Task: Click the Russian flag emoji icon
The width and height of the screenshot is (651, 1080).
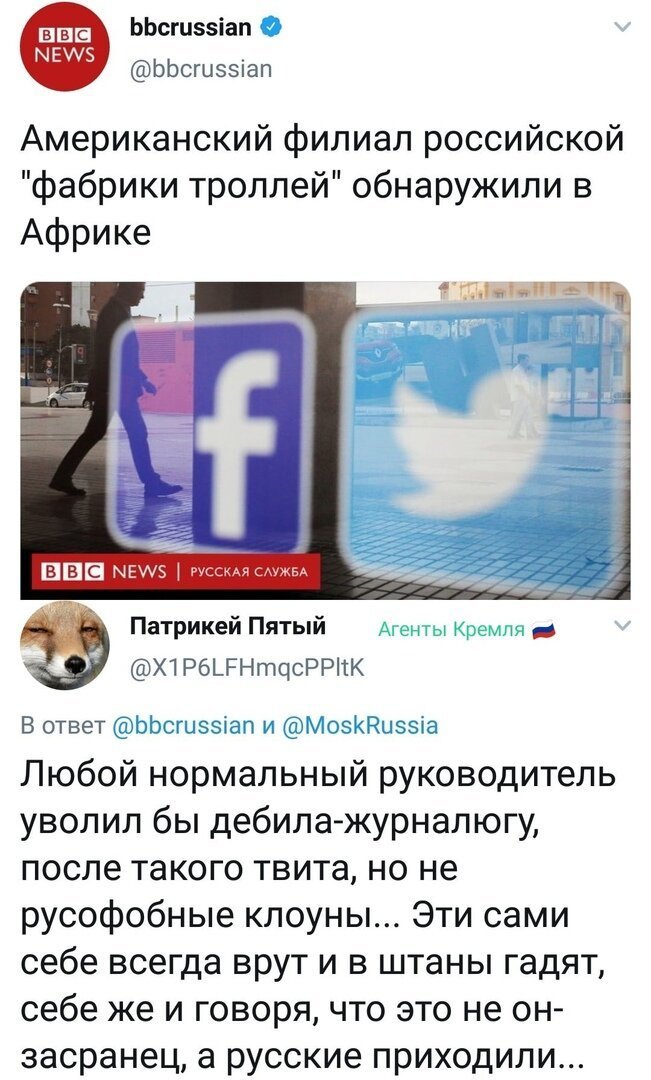Action: 544,629
